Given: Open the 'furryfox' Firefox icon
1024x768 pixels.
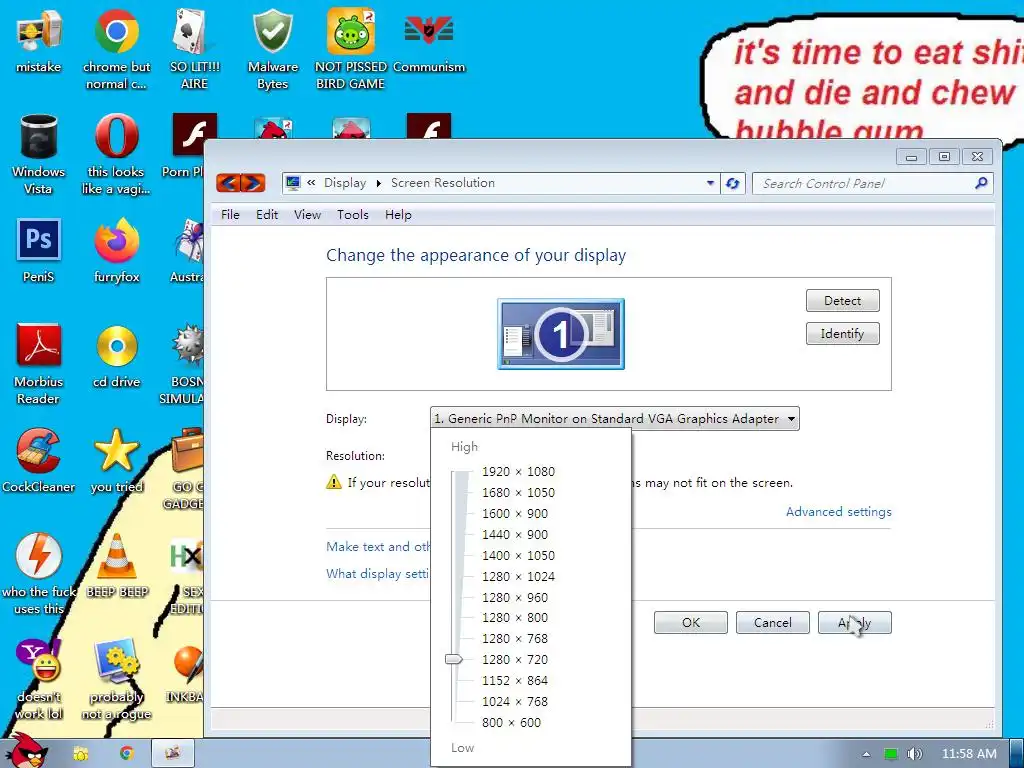Looking at the screenshot, I should tap(116, 251).
